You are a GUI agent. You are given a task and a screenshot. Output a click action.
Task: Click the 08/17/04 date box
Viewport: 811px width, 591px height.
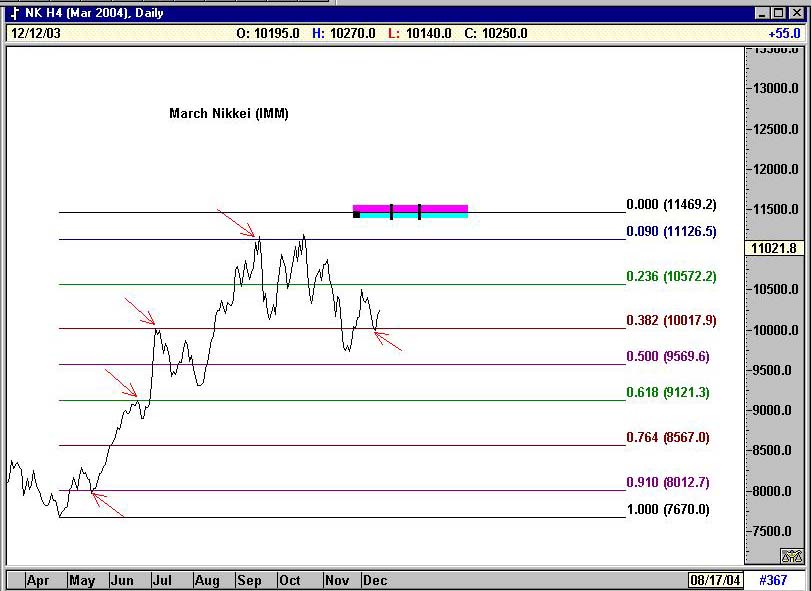(x=715, y=580)
